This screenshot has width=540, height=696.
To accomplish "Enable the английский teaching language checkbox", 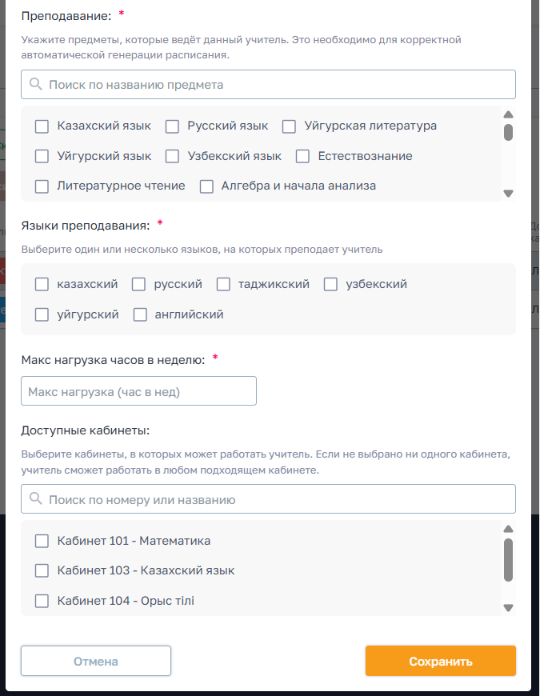I will [140, 315].
